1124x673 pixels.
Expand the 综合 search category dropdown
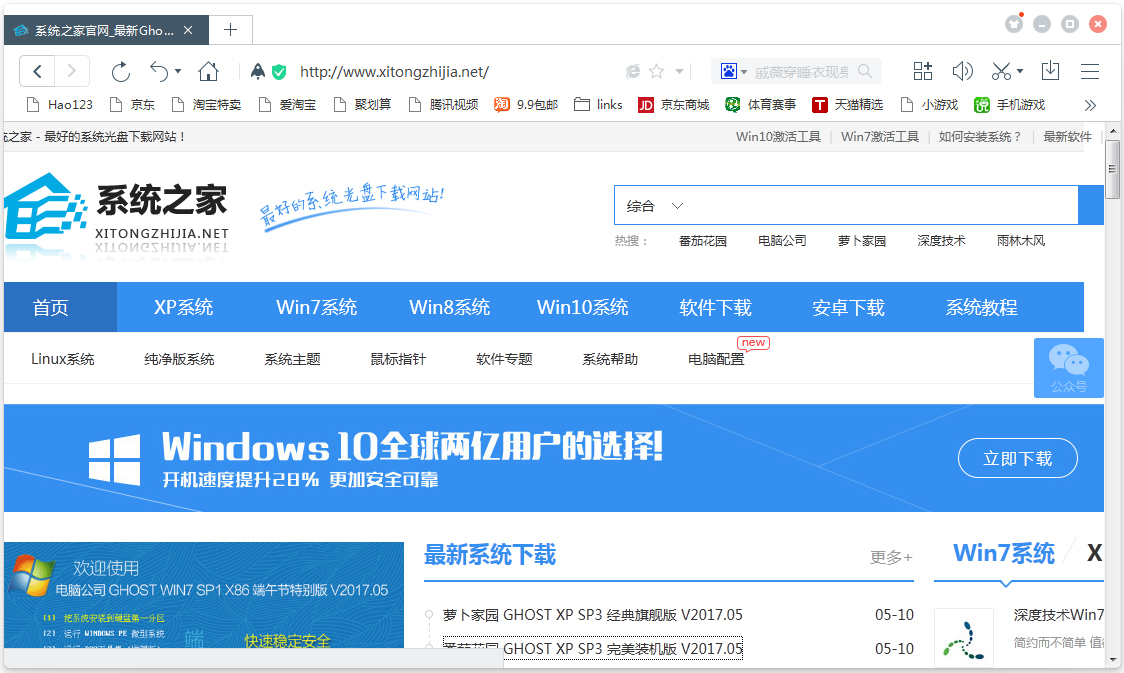pos(654,206)
